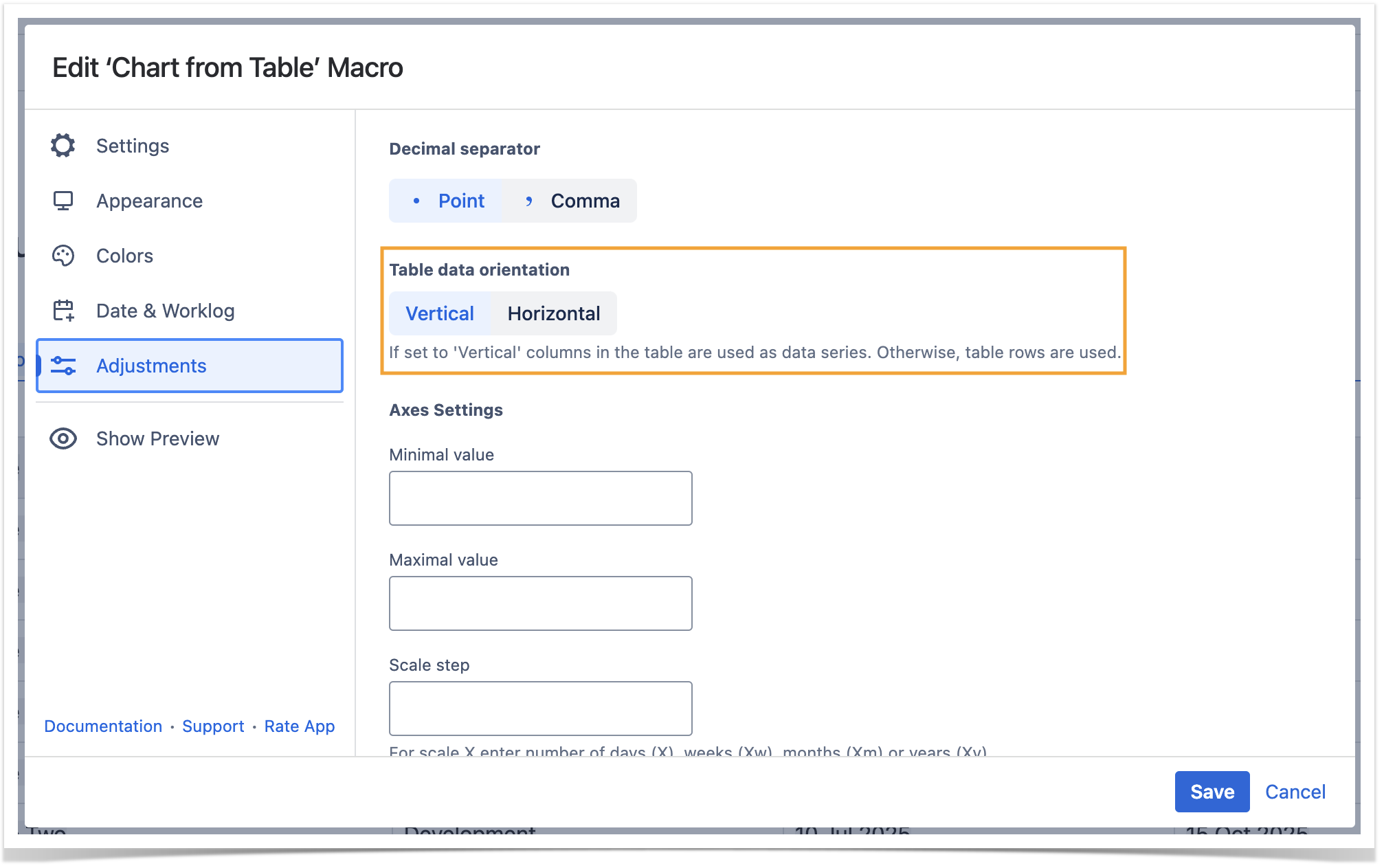Go to Date & Worklog tab
This screenshot has height=868, width=1384.
coord(165,311)
